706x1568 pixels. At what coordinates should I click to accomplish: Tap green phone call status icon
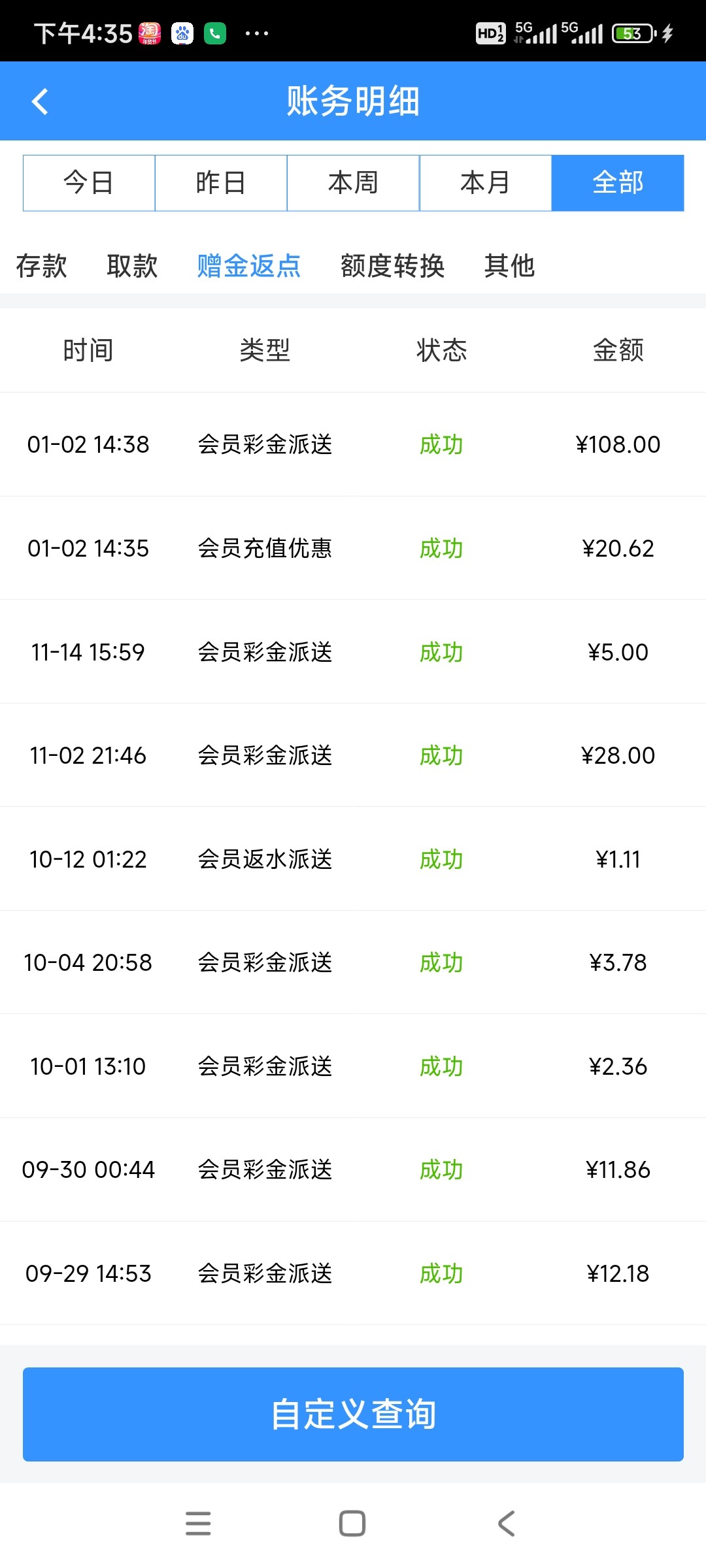(215, 33)
